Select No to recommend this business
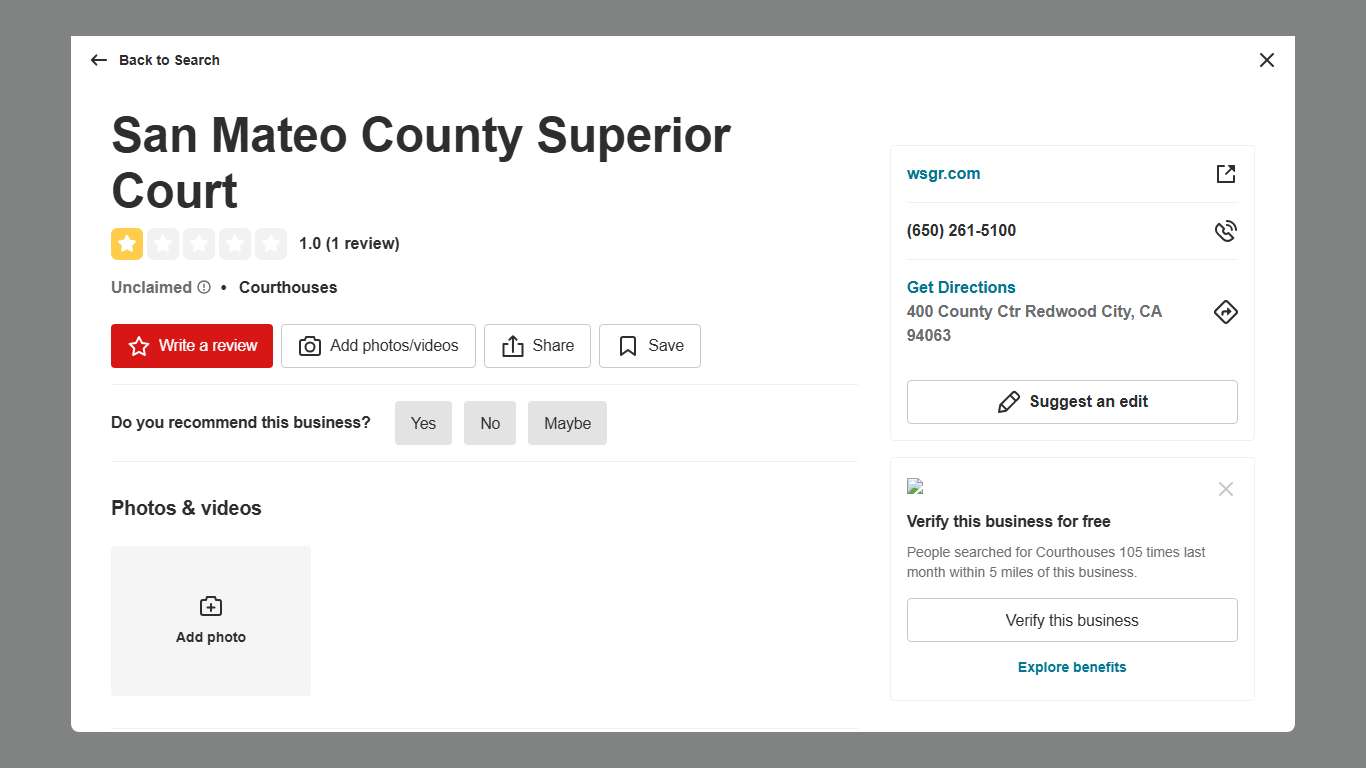The image size is (1366, 768). pos(490,423)
